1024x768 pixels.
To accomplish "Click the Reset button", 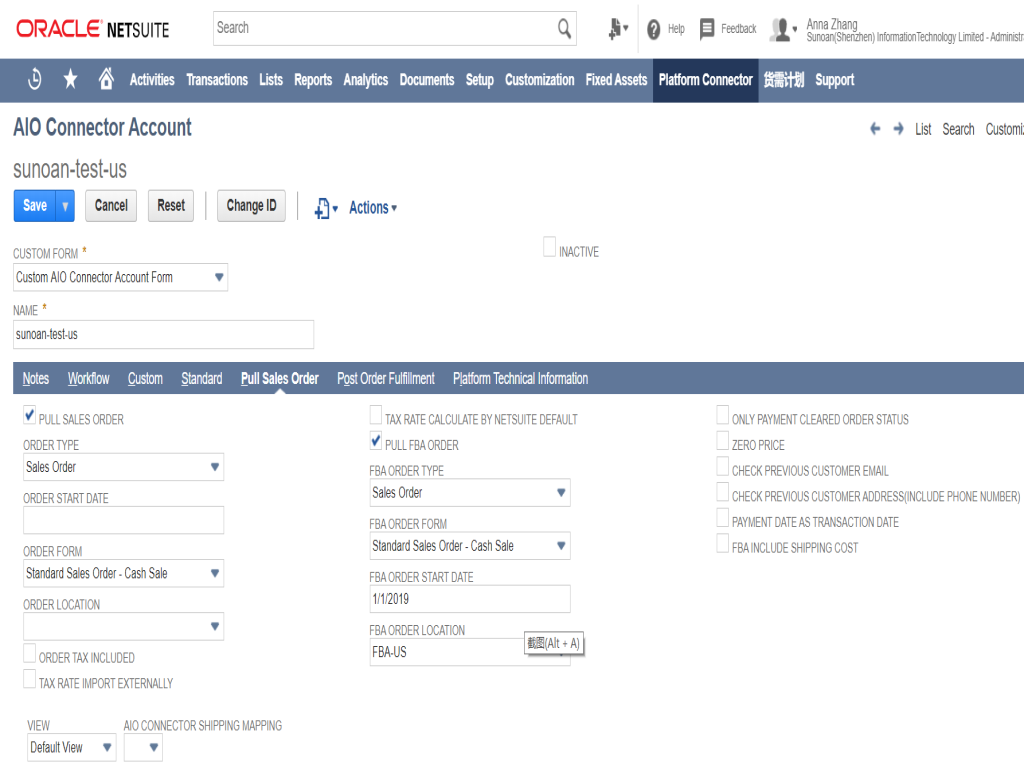I will point(171,206).
